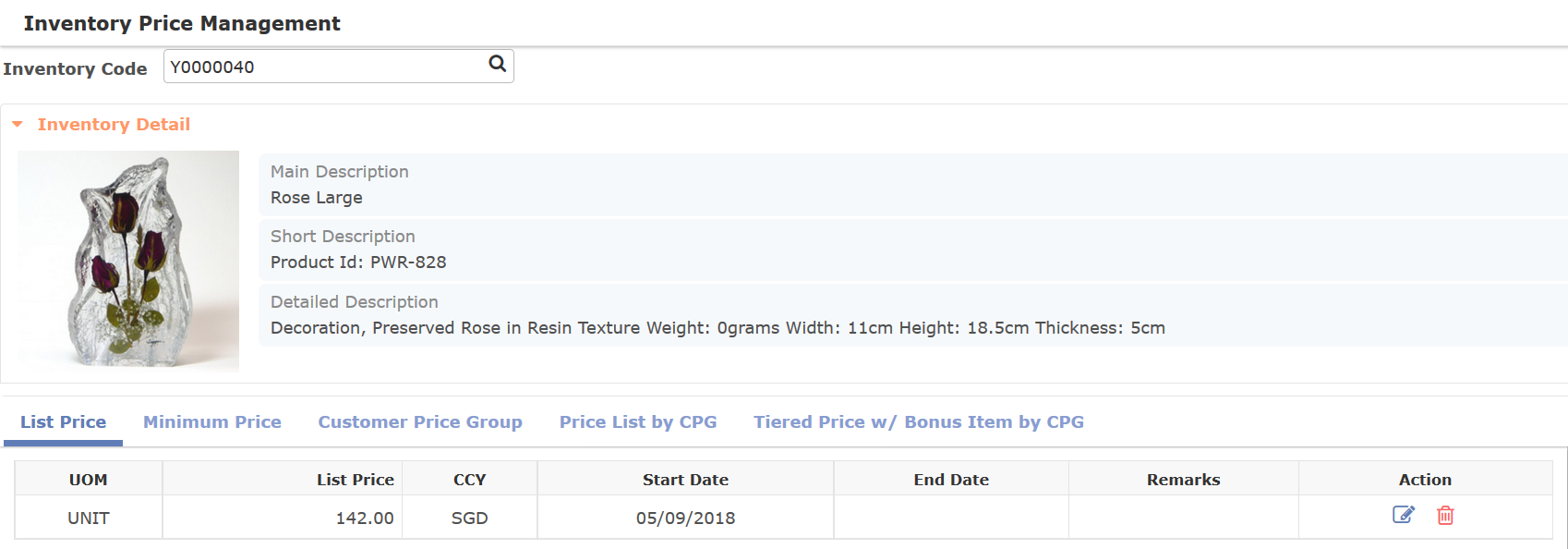
Task: Go to the Price List by CPG tab
Action: click(x=638, y=422)
